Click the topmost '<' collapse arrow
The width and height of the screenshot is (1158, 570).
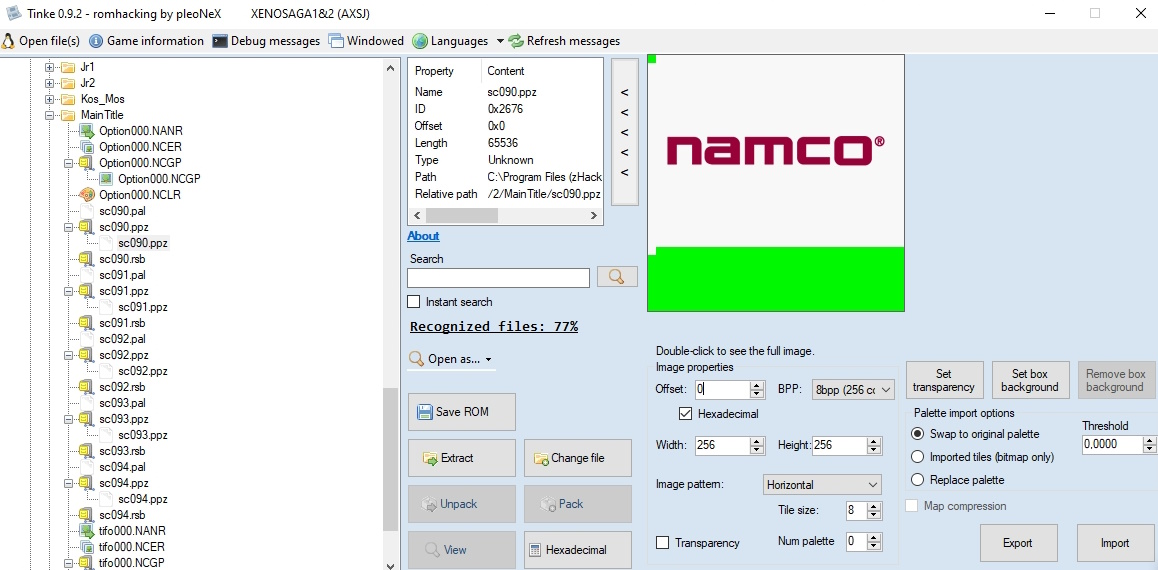point(624,92)
